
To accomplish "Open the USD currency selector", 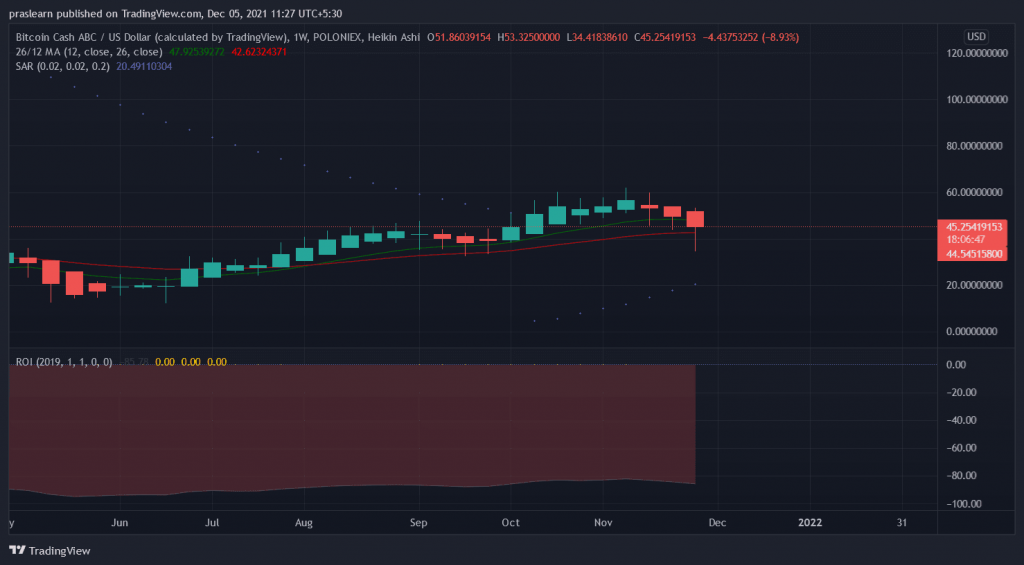I will pos(975,37).
